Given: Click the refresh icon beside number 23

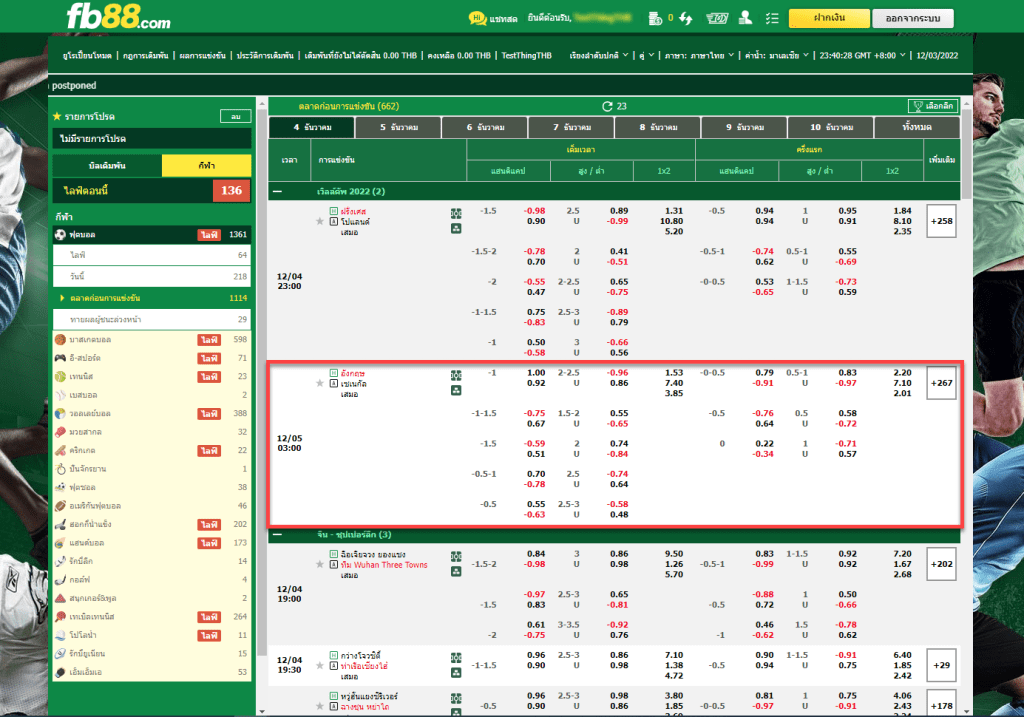Looking at the screenshot, I should [606, 106].
